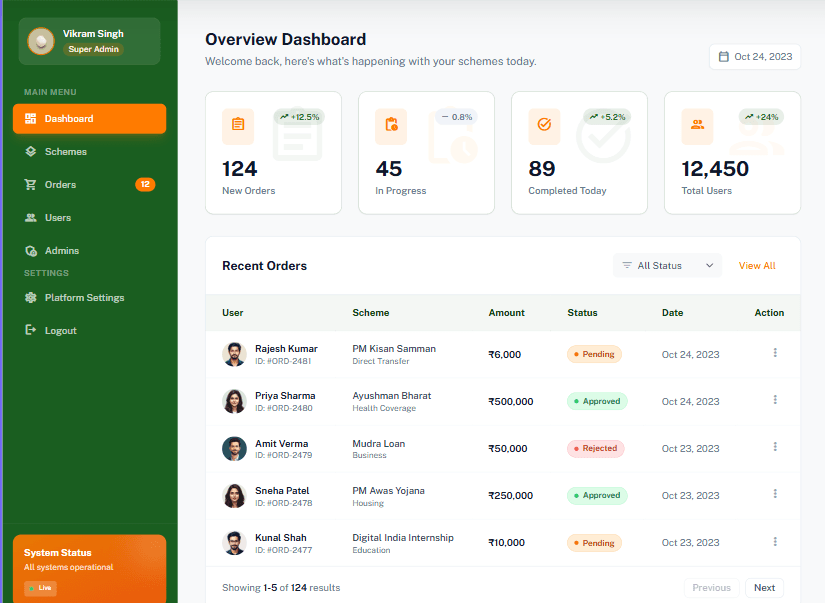The width and height of the screenshot is (825, 603).
Task: Click the Next pagination button
Action: click(764, 588)
